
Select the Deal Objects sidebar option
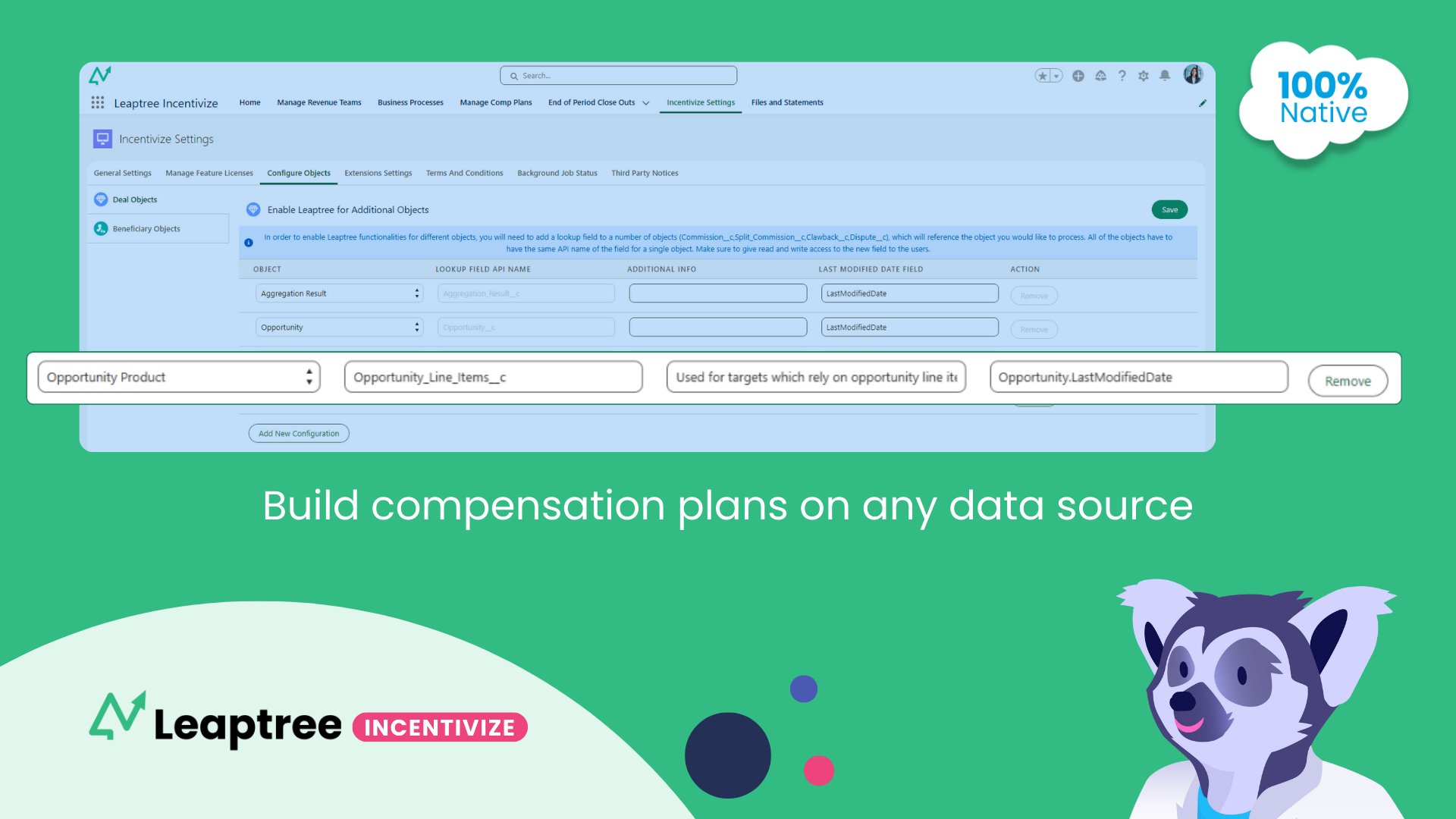pos(134,199)
